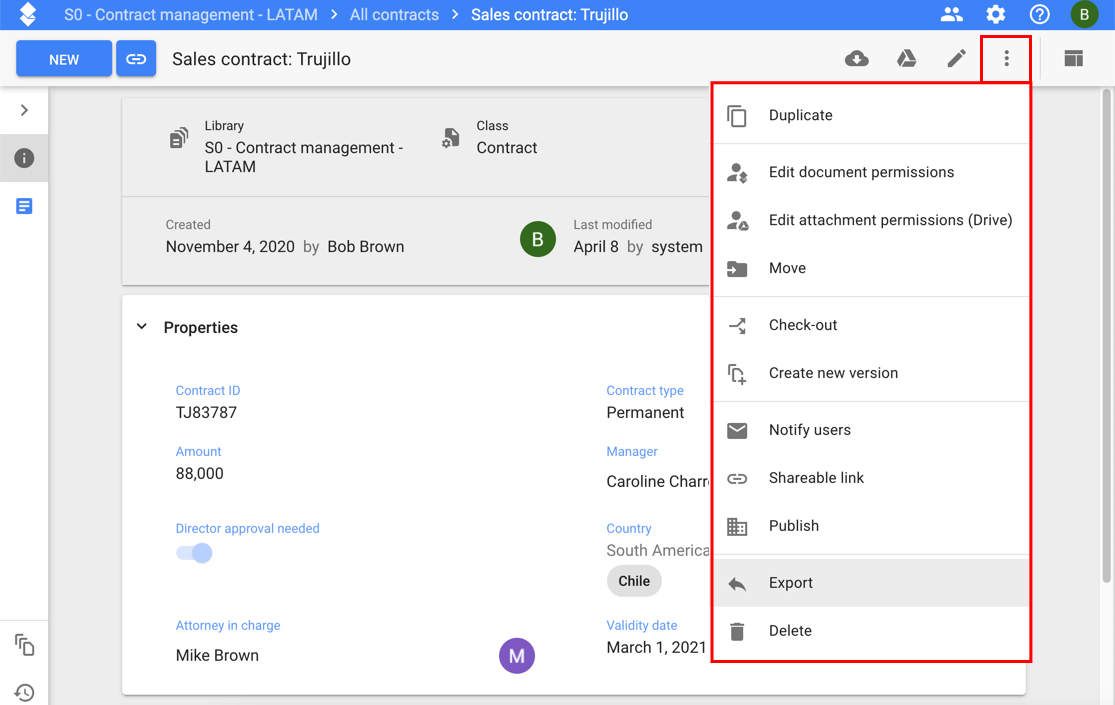
Task: Toggle Director approval needed switch
Action: [194, 553]
